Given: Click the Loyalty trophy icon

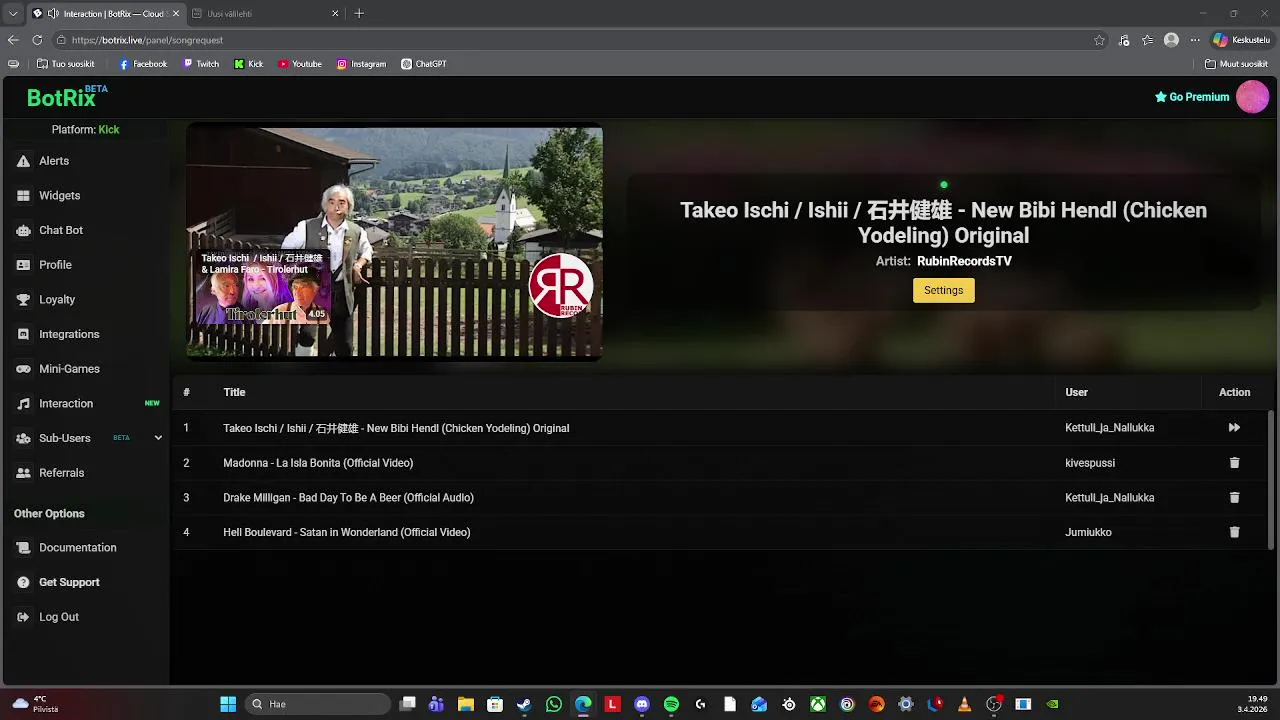Looking at the screenshot, I should coord(23,300).
